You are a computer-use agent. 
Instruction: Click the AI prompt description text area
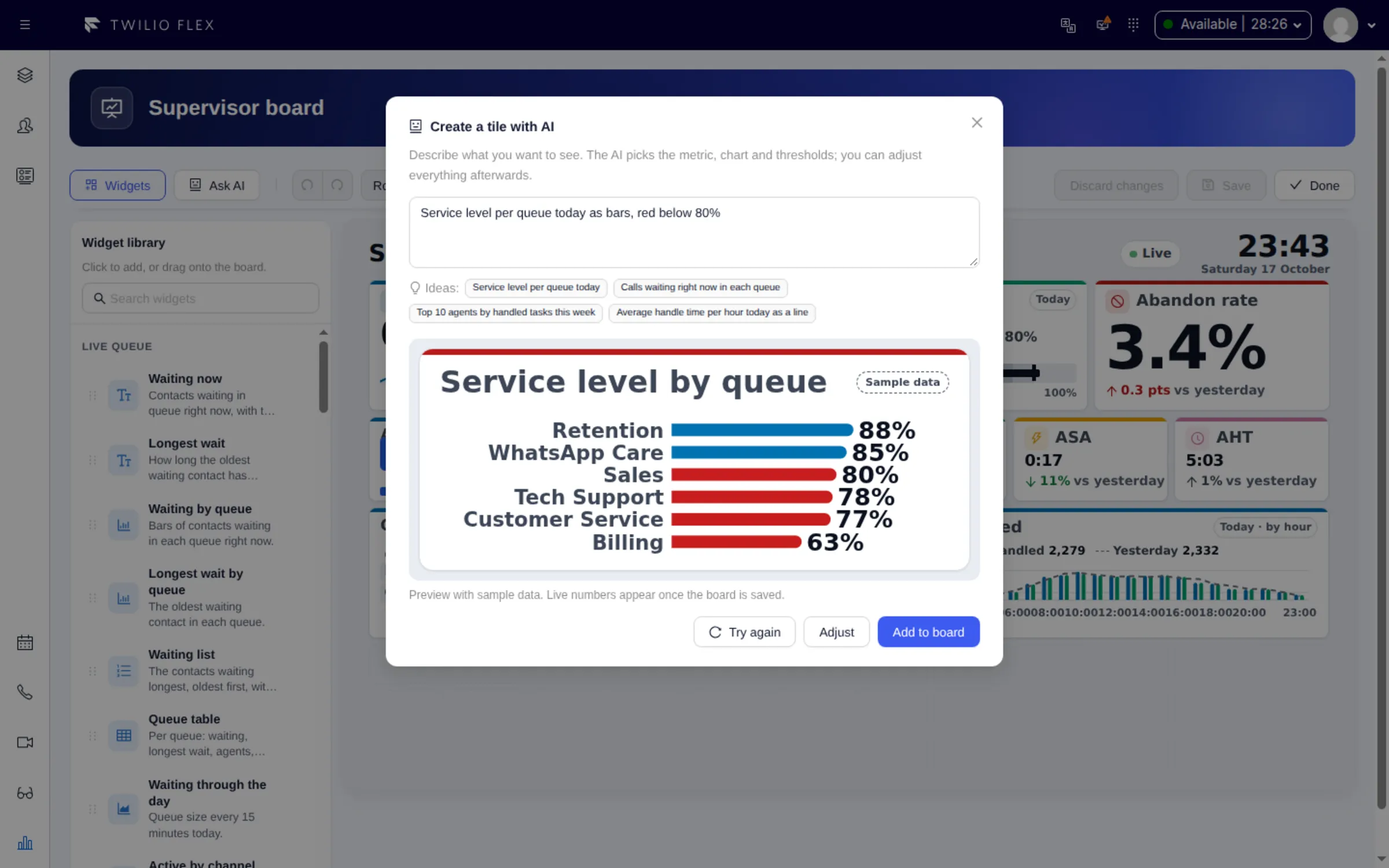click(x=694, y=232)
